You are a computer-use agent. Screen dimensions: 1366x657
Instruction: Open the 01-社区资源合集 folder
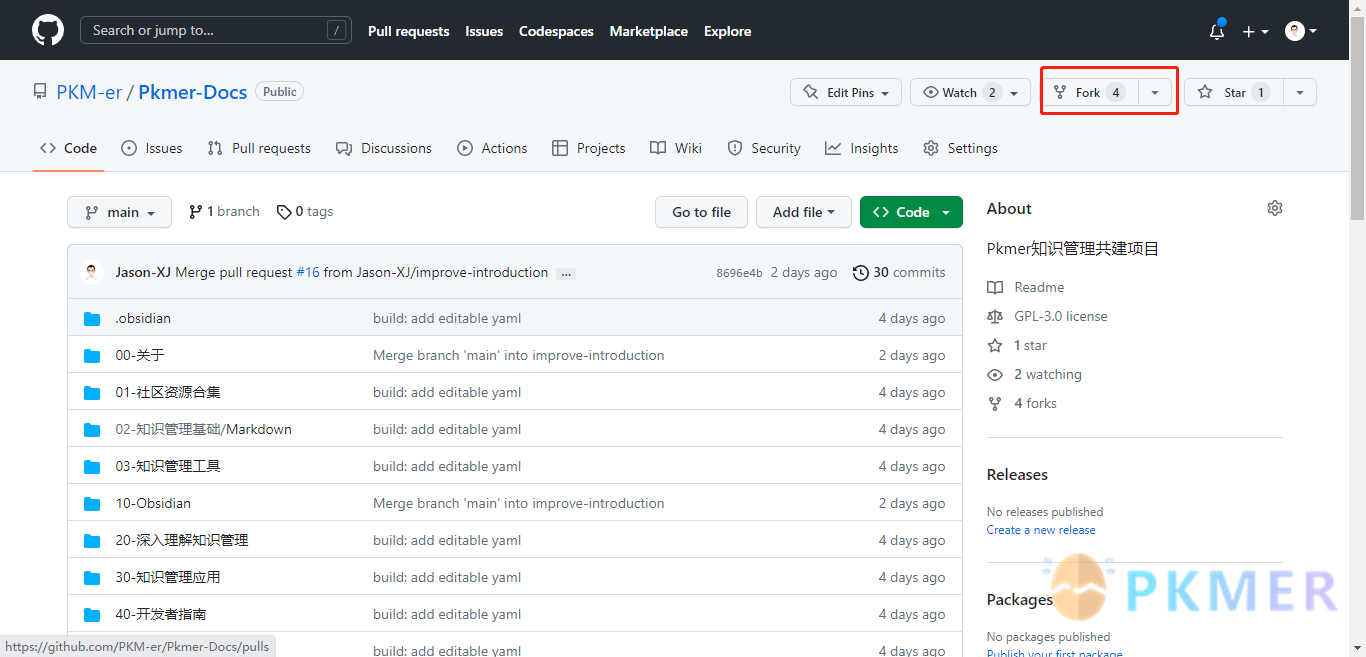(x=168, y=392)
